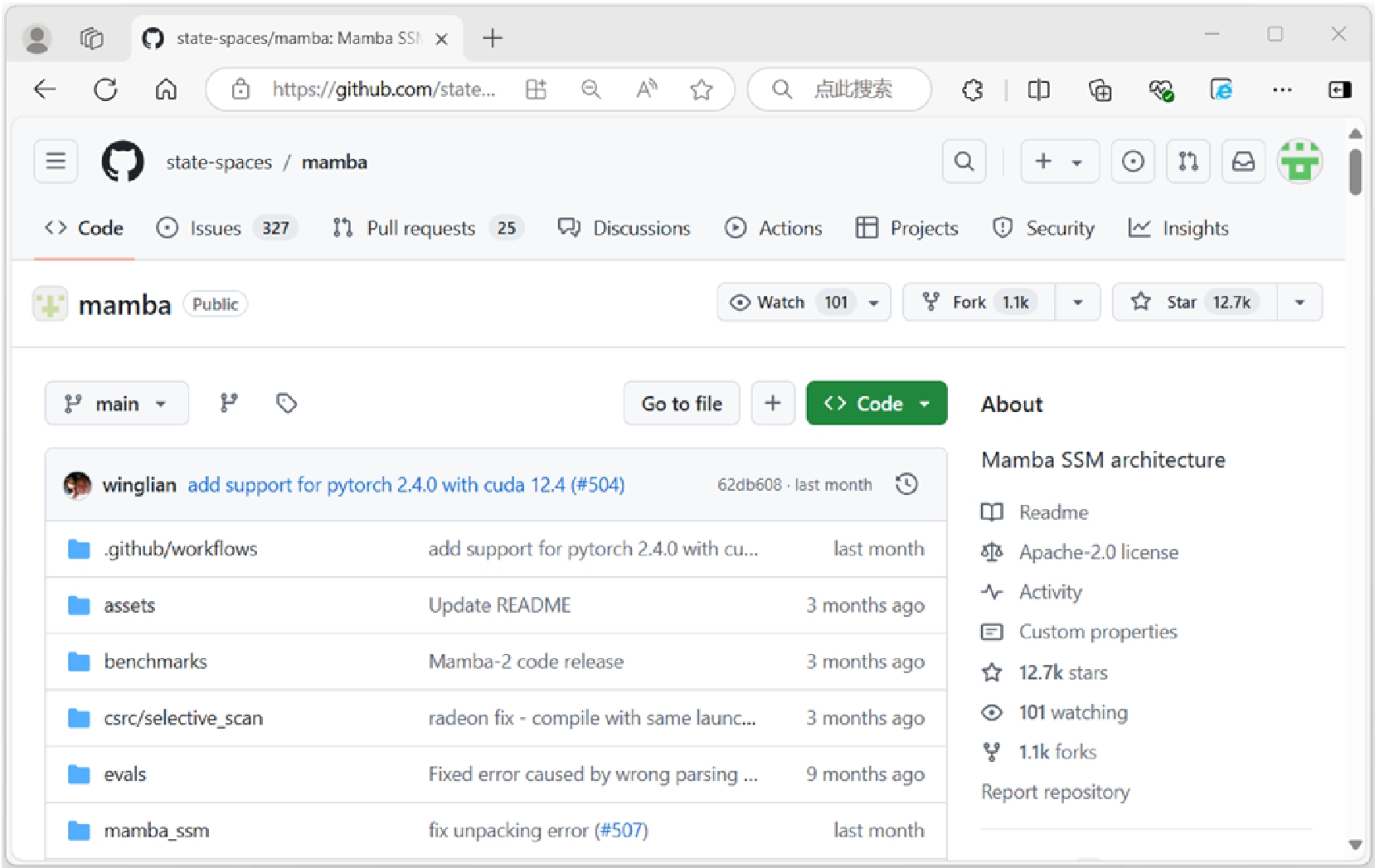Image resolution: width=1375 pixels, height=868 pixels.
Task: Open the browser settings ellipsis menu
Action: coord(1282,89)
